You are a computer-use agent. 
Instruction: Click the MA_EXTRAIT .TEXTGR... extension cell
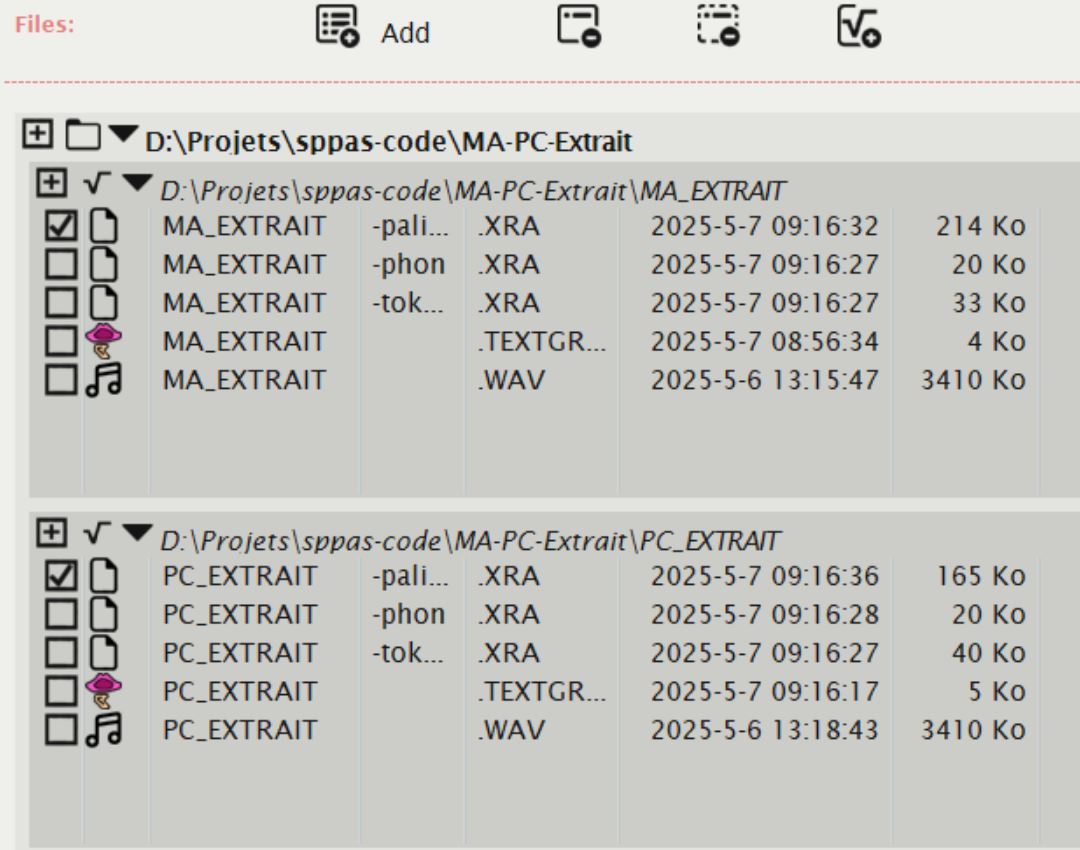point(542,342)
